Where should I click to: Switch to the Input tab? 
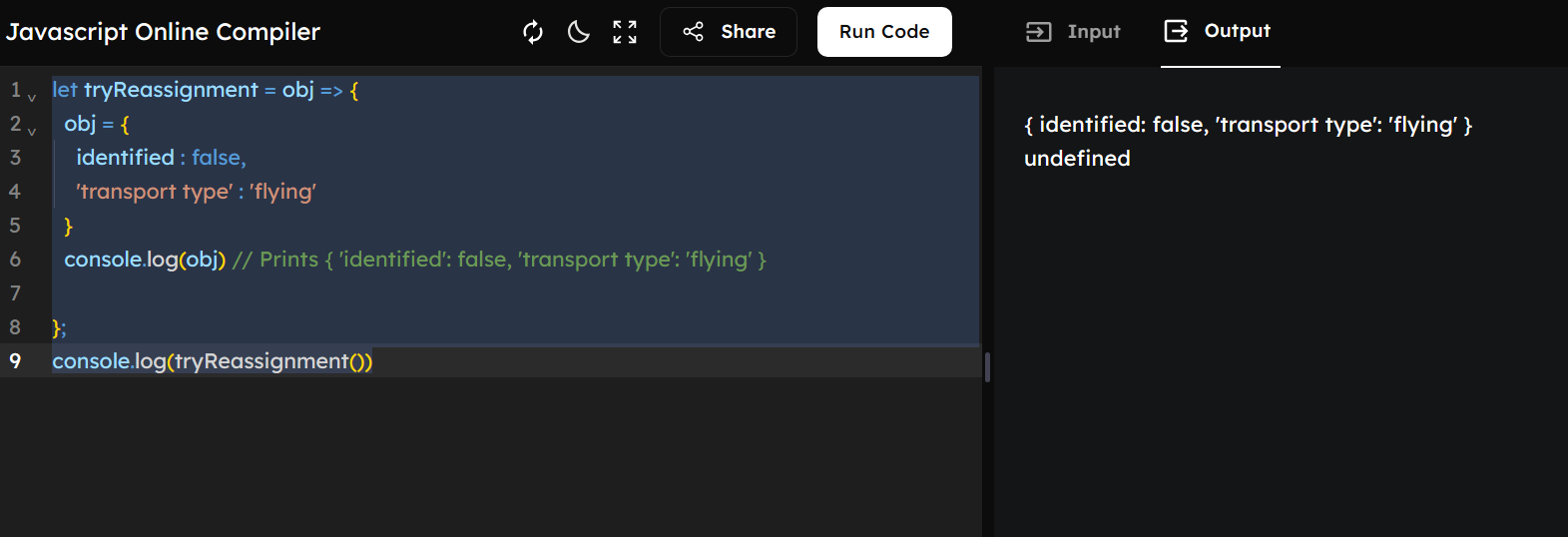[x=1073, y=32]
